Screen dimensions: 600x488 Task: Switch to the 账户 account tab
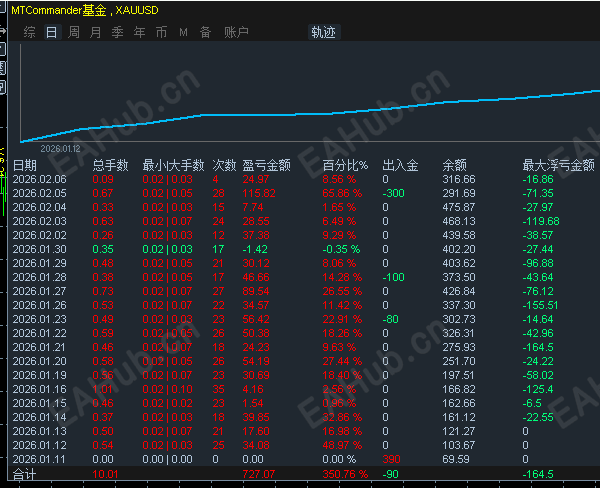coord(236,32)
